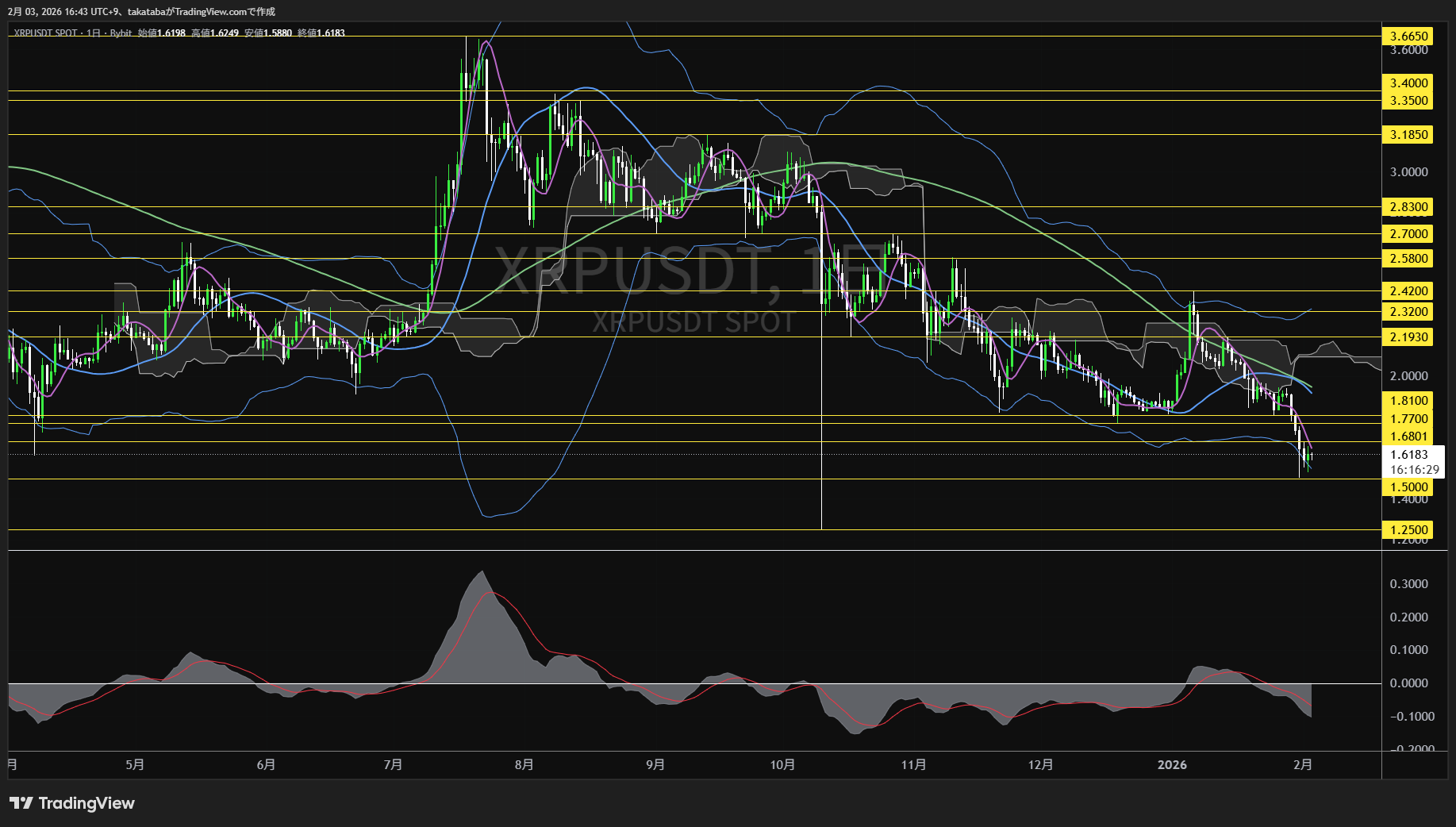Click the 5月 time axis label

point(135,764)
